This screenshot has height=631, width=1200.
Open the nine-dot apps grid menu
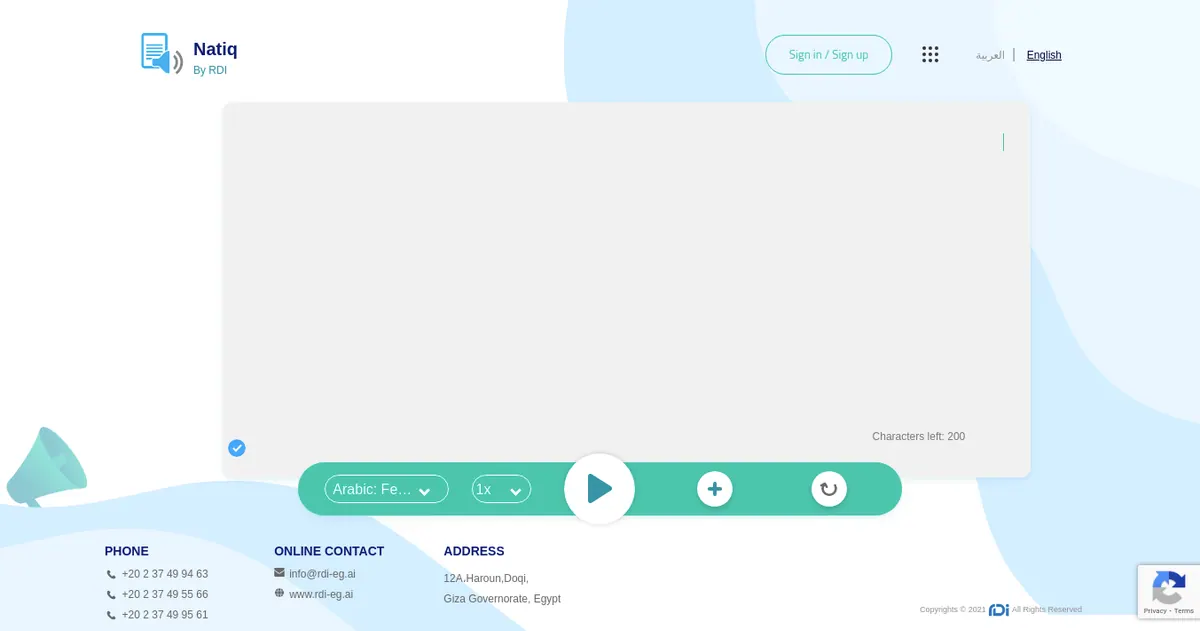[930, 55]
